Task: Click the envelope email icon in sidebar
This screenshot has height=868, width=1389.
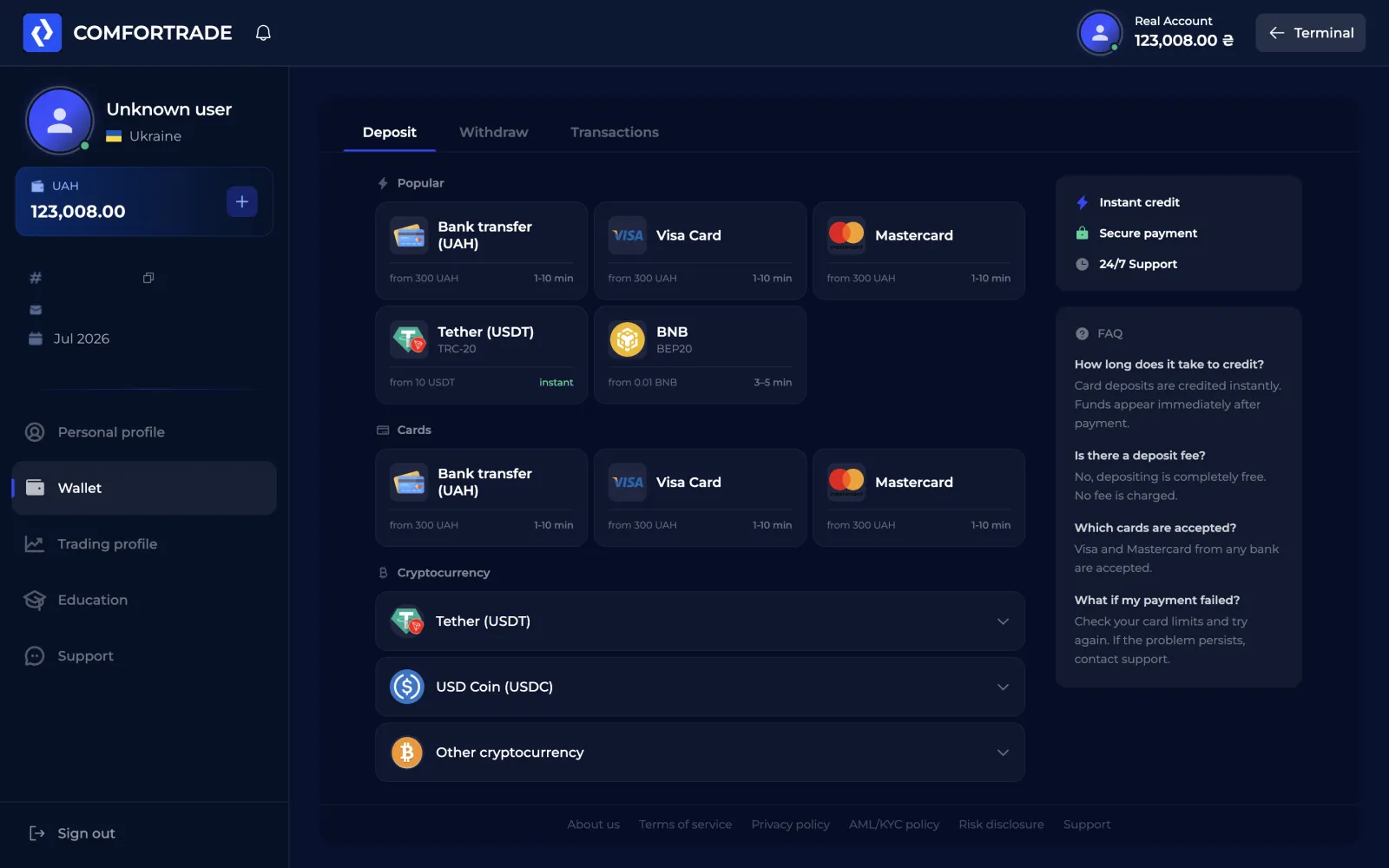Action: click(x=36, y=310)
